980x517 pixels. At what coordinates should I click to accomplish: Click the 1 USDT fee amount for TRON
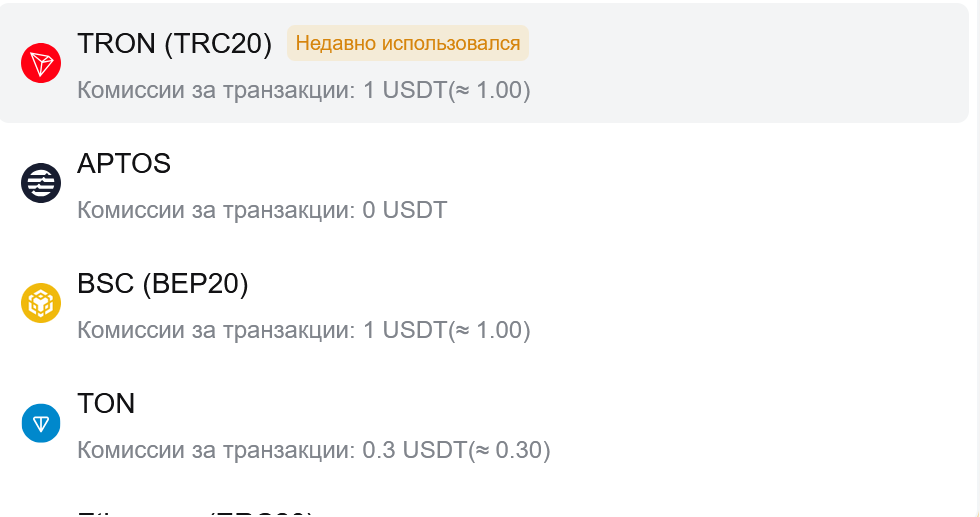(405, 90)
